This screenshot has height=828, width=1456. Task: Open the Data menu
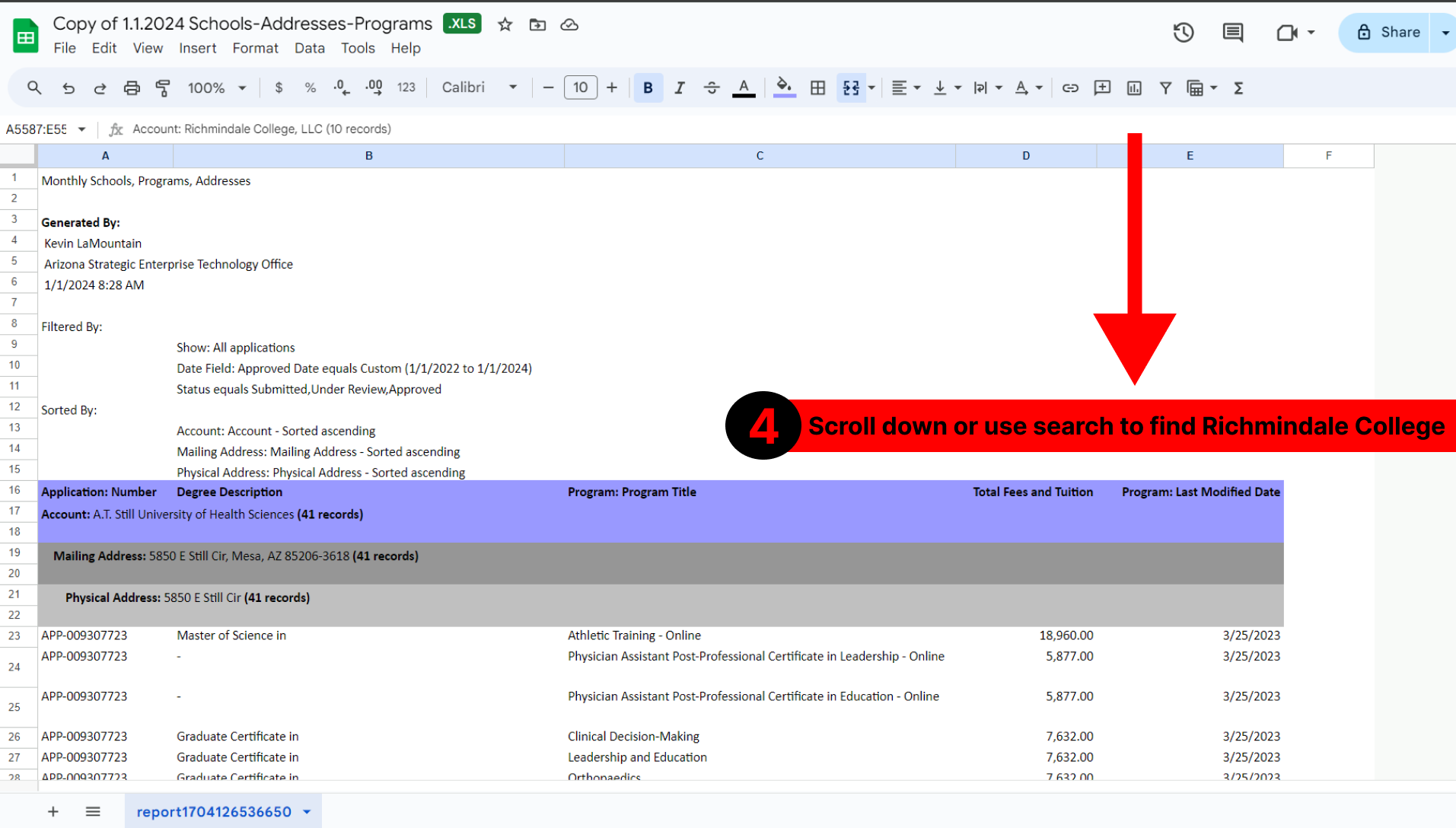coord(310,48)
